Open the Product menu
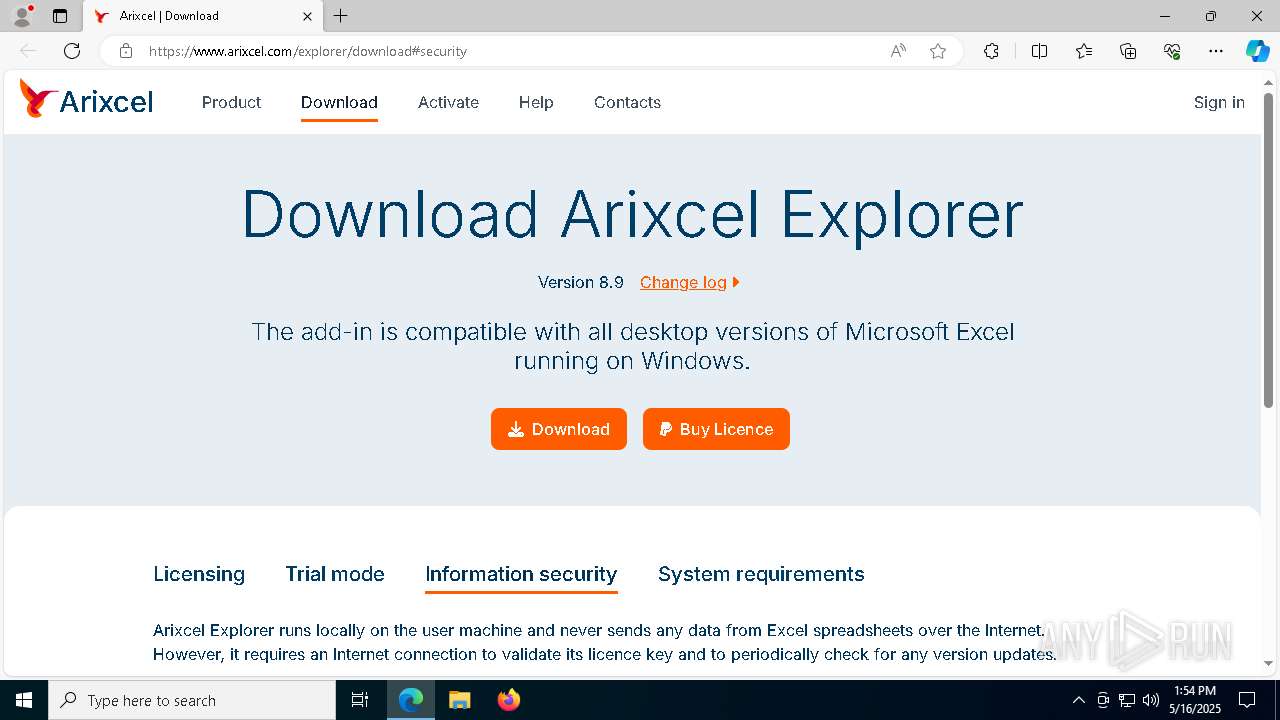Image resolution: width=1280 pixels, height=720 pixels. pyautogui.click(x=231, y=102)
